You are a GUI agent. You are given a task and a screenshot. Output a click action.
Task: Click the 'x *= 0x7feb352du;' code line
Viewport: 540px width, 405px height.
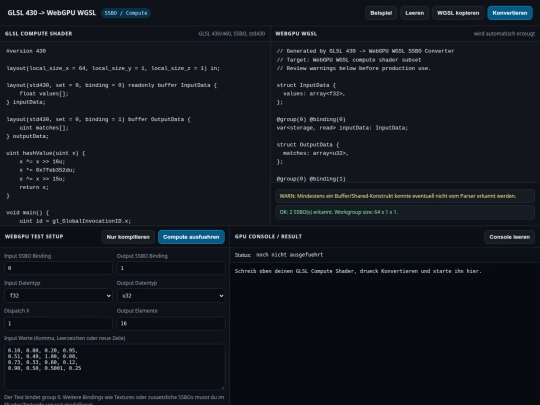coord(47,170)
